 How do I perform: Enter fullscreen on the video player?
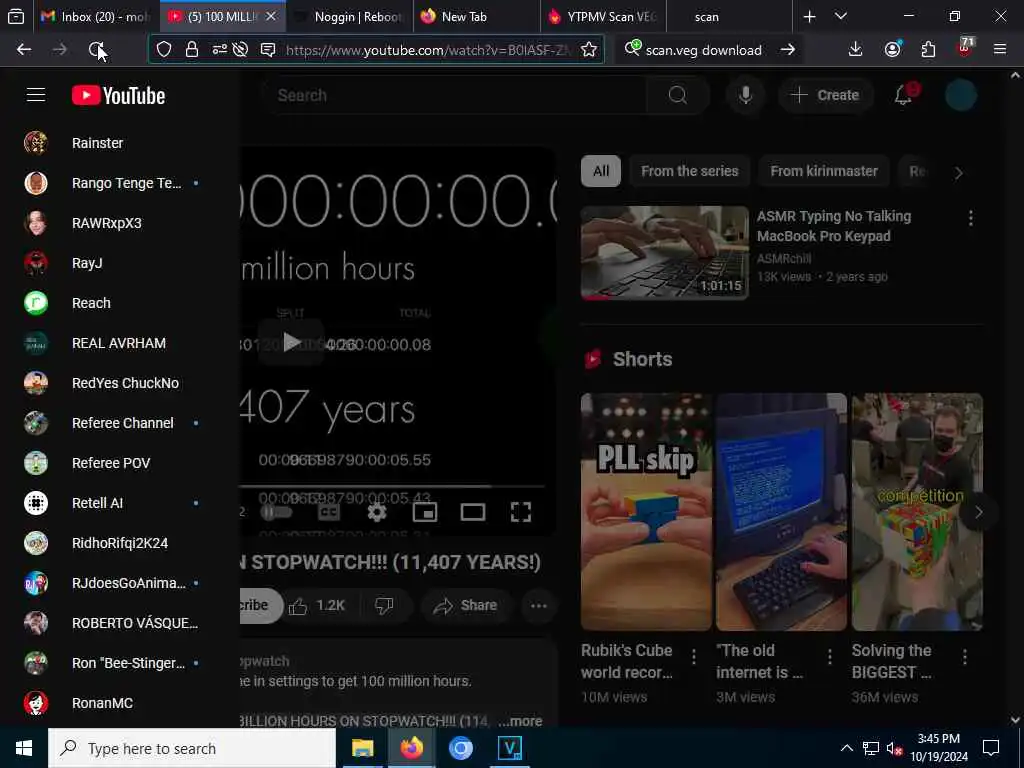(x=520, y=513)
